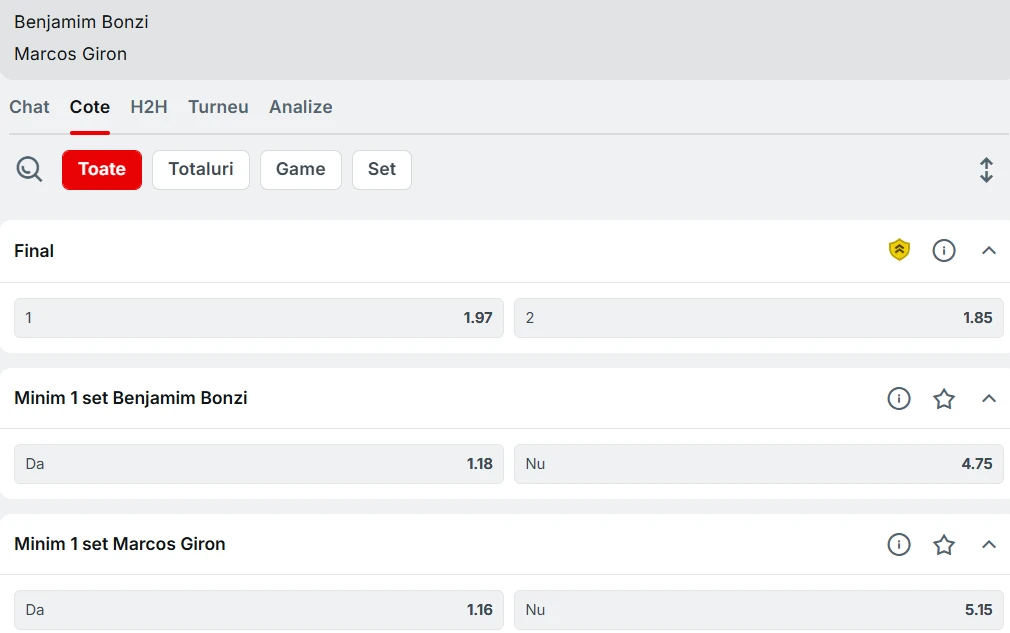Viewport: 1010px width, 633px height.
Task: Open info icon for Minim 1 set Marcos Giron
Action: pyautogui.click(x=899, y=545)
